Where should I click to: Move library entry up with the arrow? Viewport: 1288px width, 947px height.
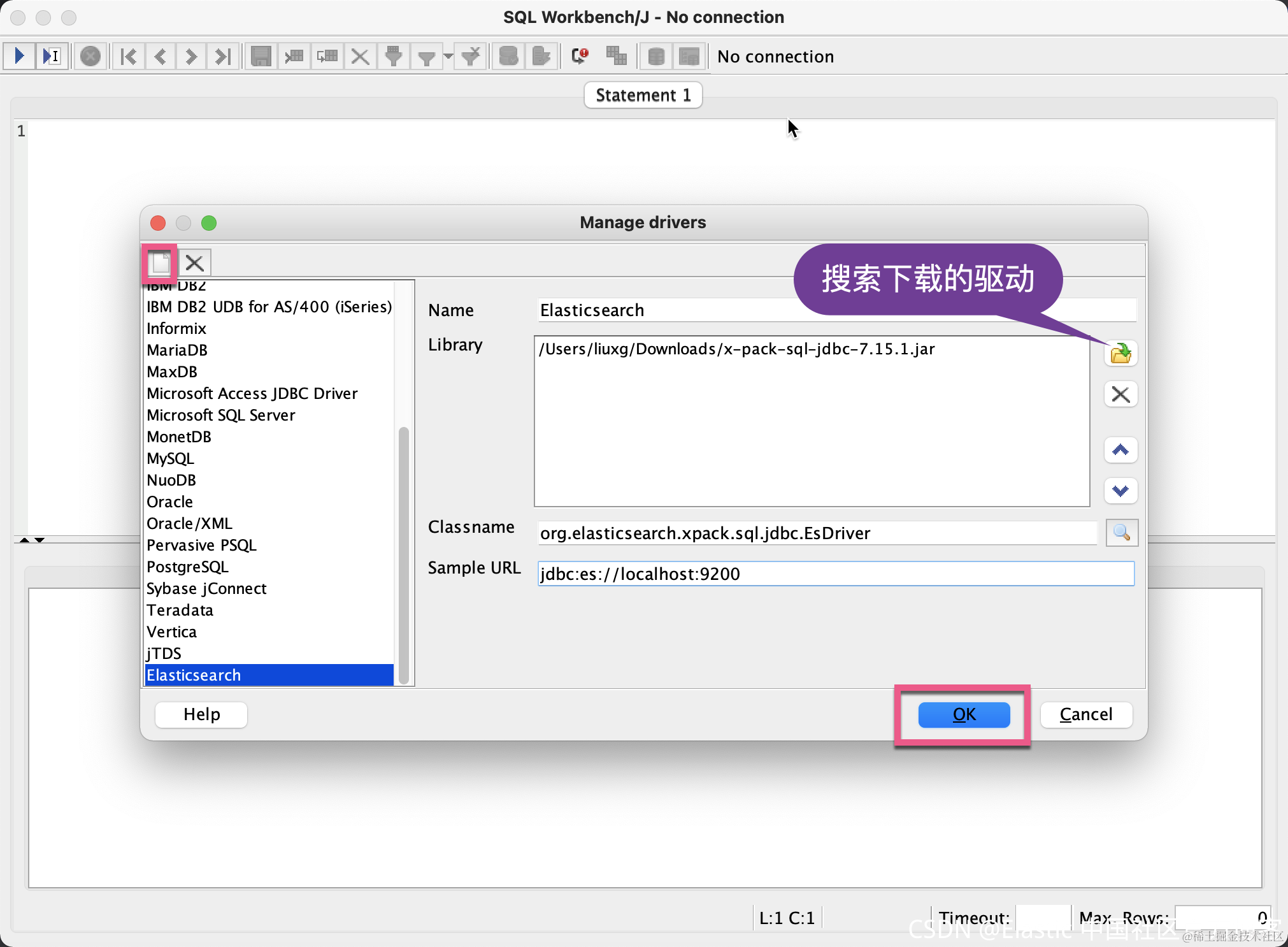pyautogui.click(x=1120, y=451)
